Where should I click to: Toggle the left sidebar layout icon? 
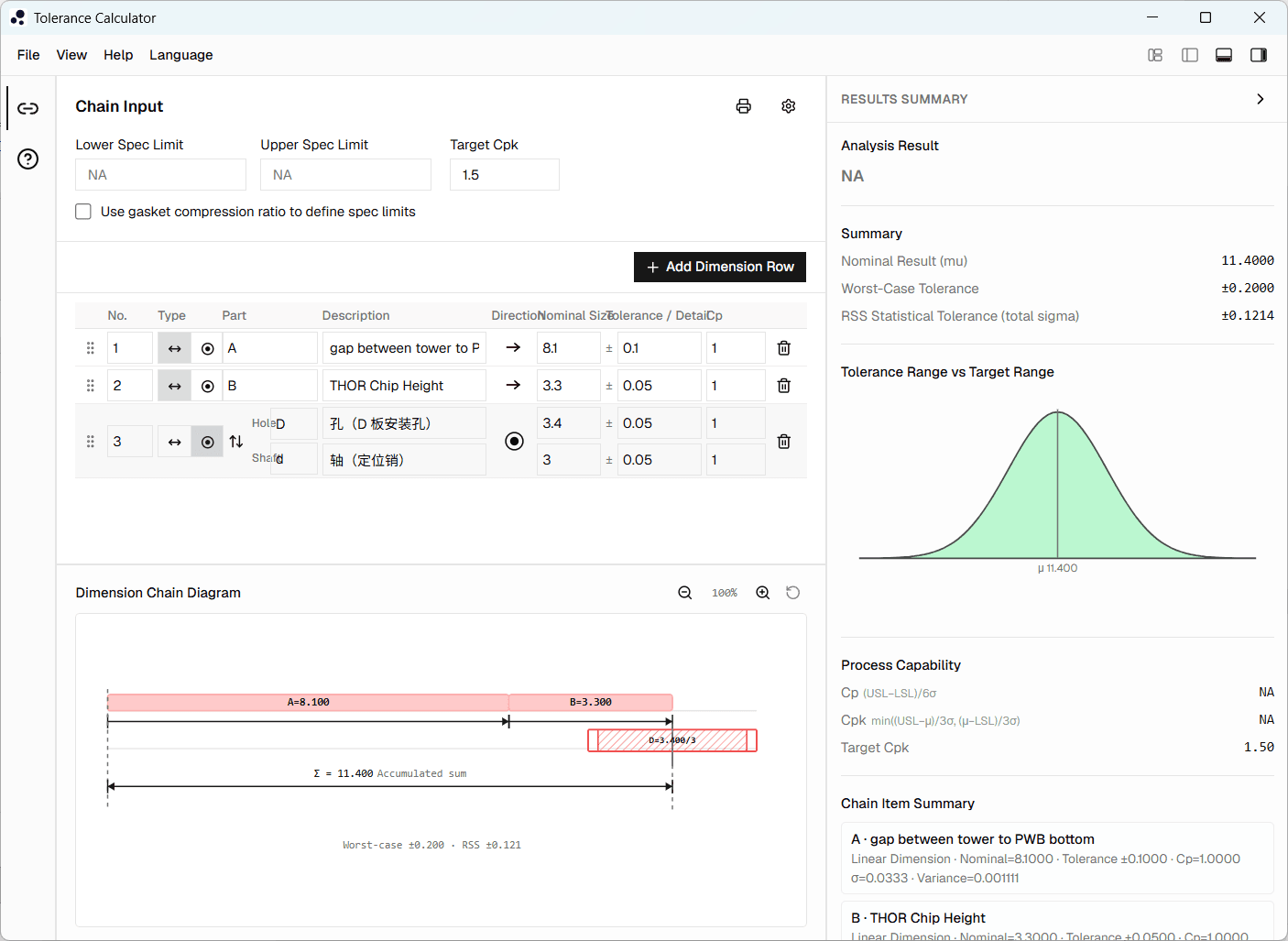click(1190, 55)
